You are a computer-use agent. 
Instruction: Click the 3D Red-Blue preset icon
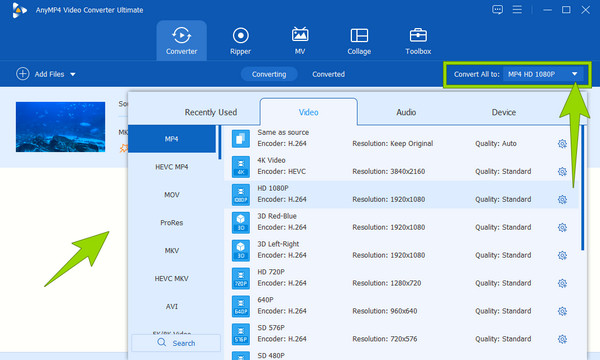241,222
